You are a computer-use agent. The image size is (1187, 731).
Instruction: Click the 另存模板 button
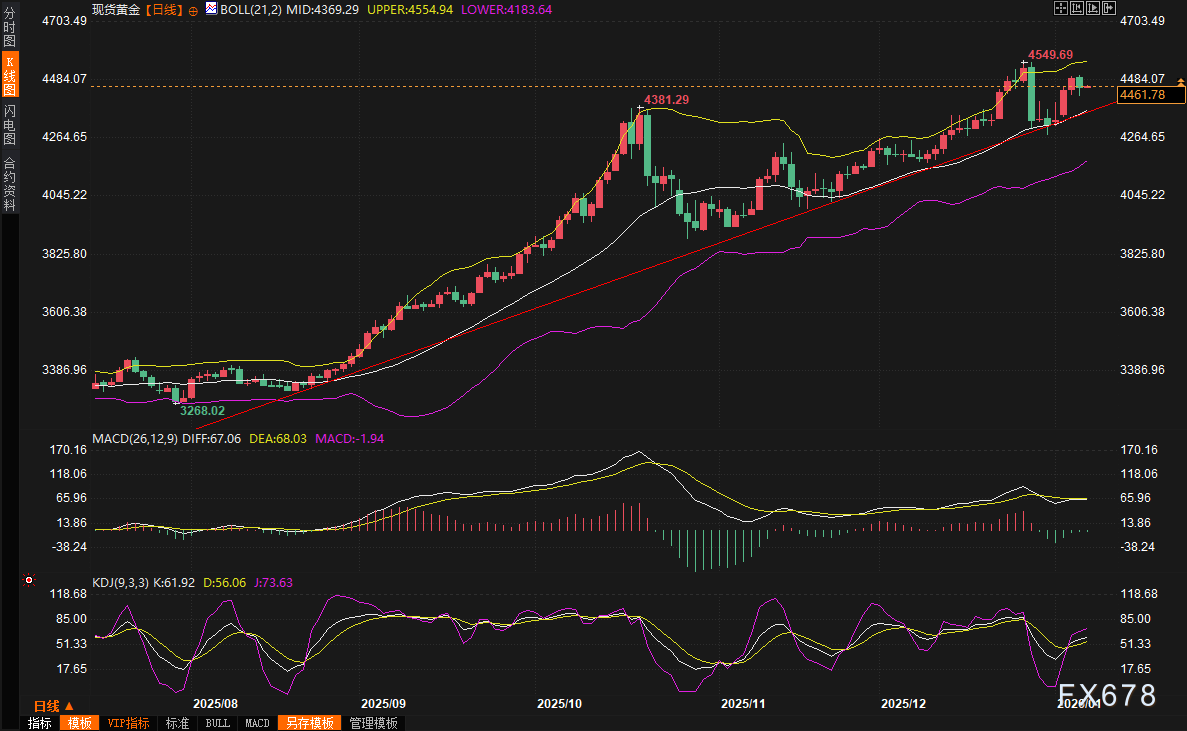tap(309, 723)
